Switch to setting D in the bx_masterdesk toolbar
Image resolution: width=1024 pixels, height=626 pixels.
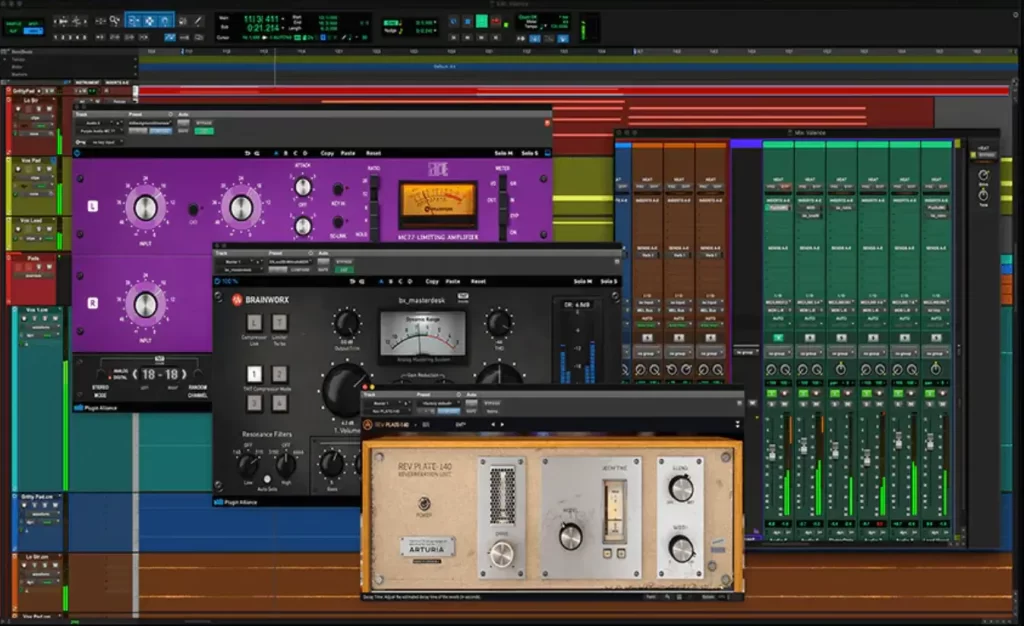(410, 281)
